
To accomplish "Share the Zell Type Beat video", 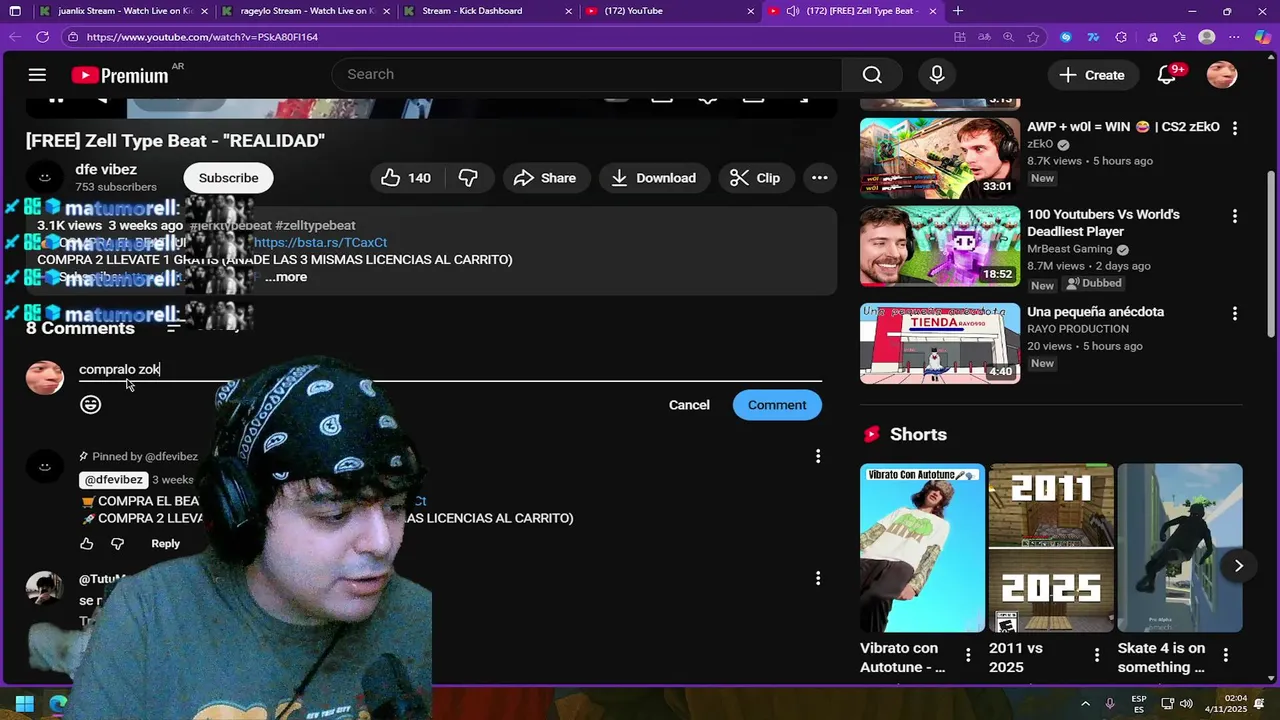I will (x=544, y=178).
